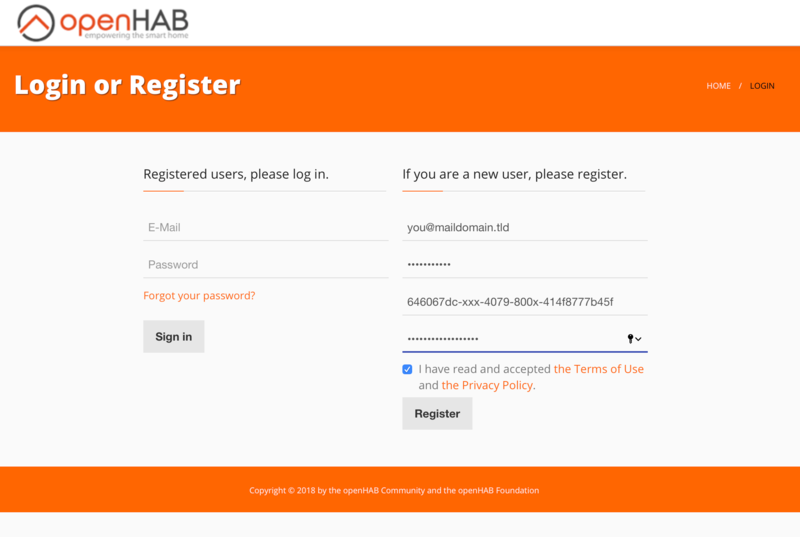Toggle the Terms of Use acceptance checkbox

coord(408,369)
